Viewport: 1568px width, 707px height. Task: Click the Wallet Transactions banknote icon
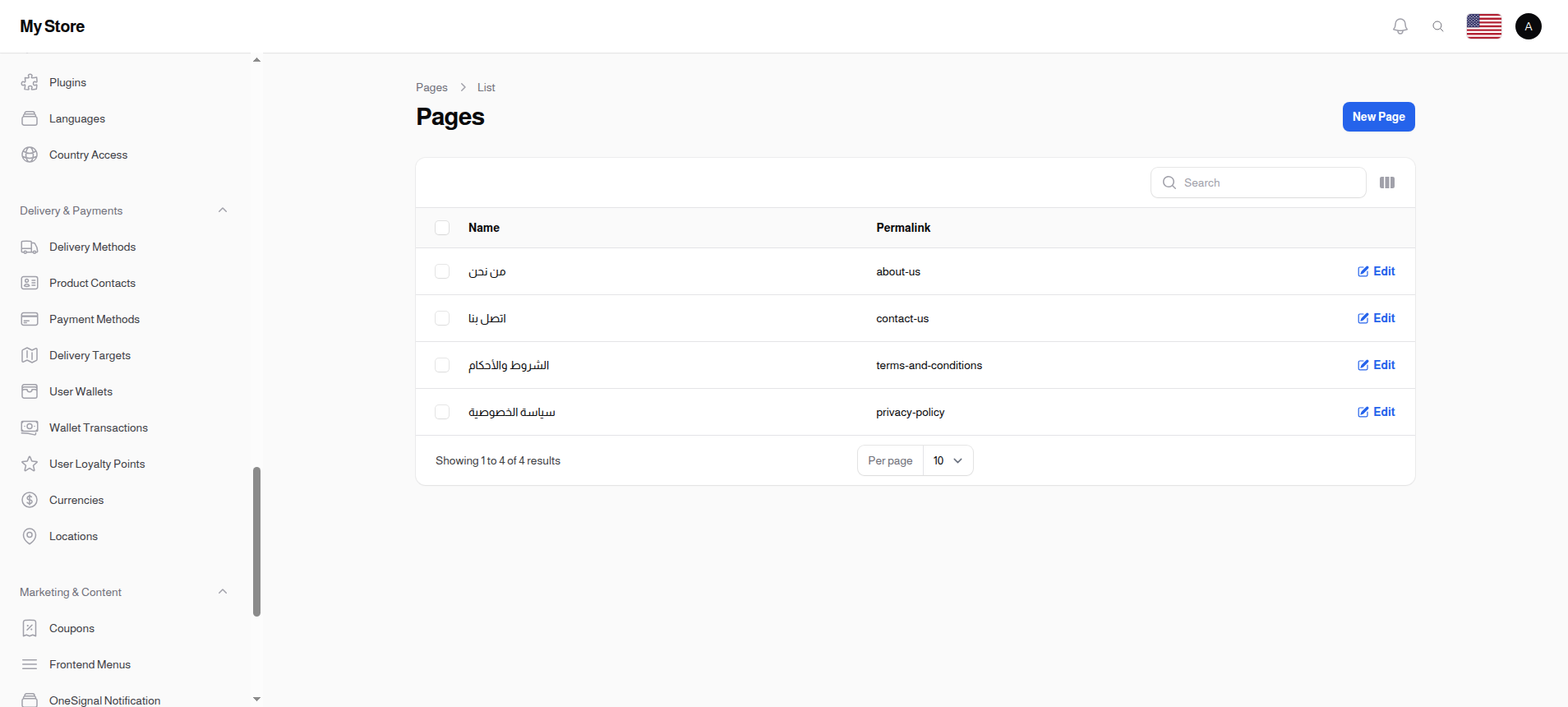pos(30,427)
